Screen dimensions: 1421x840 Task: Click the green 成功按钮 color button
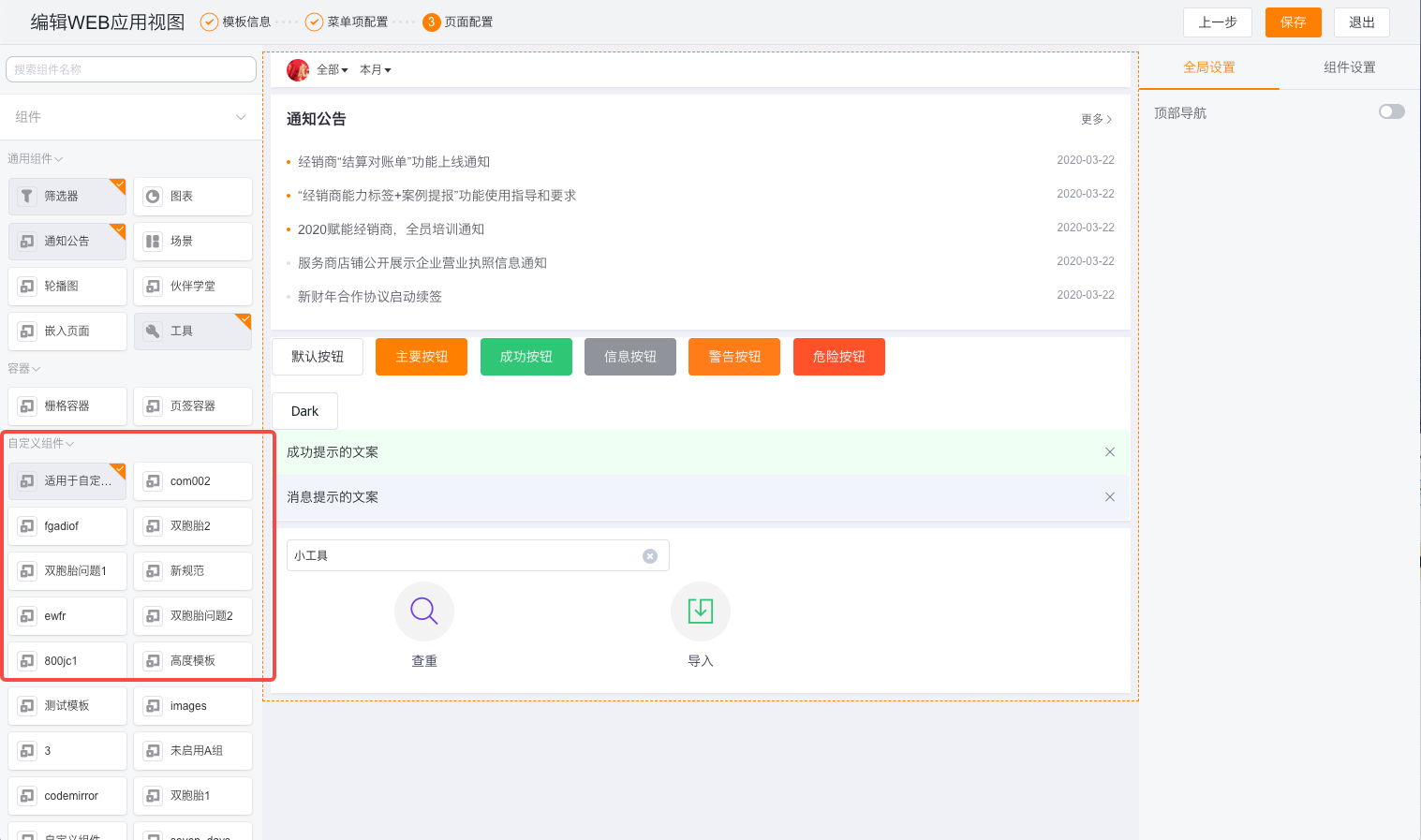click(525, 357)
